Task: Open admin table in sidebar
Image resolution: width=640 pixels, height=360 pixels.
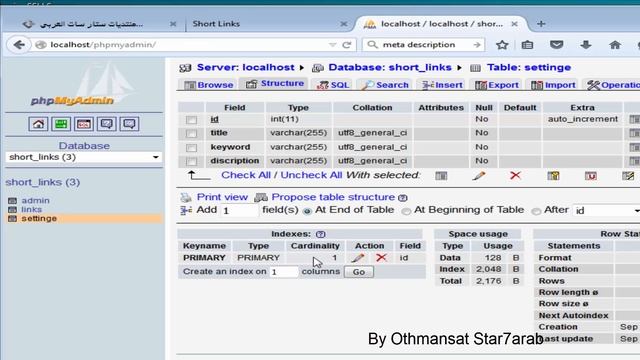Action: tap(36, 200)
